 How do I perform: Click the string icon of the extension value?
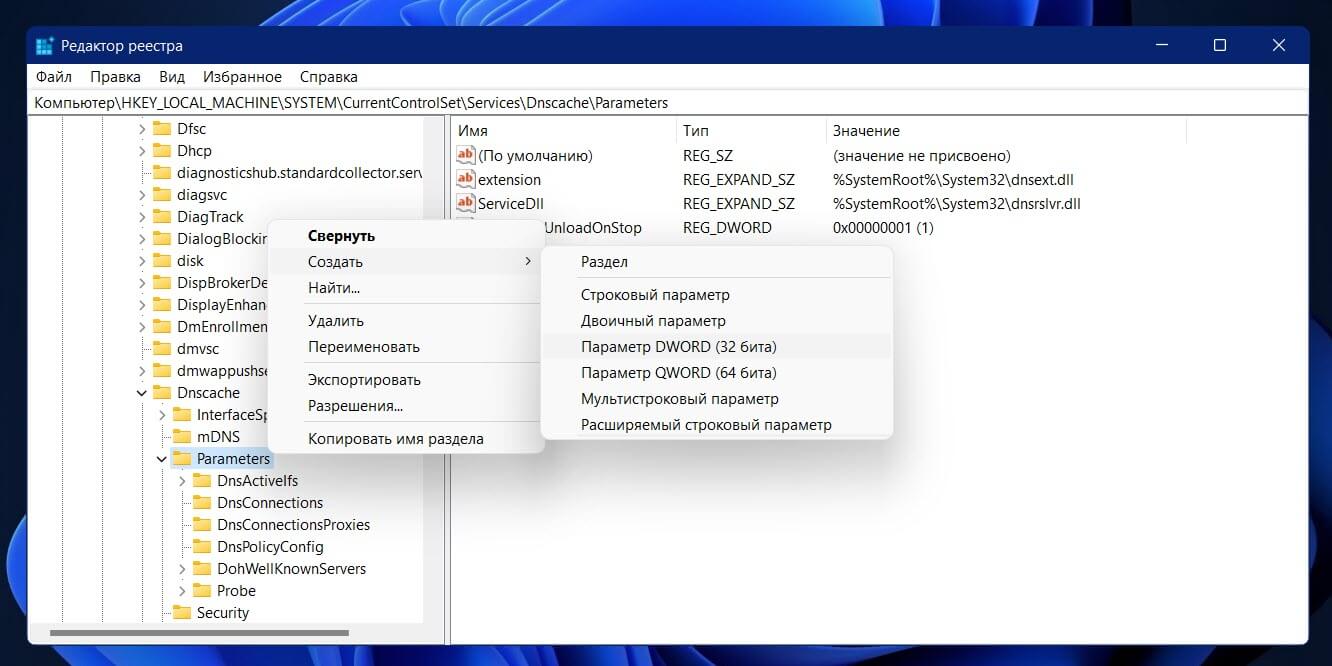(465, 179)
